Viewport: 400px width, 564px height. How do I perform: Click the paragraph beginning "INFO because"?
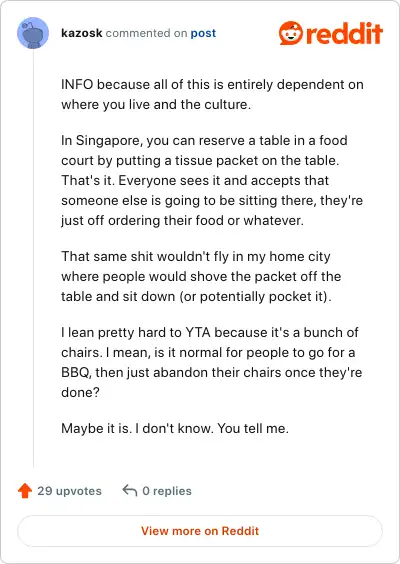pos(212,95)
